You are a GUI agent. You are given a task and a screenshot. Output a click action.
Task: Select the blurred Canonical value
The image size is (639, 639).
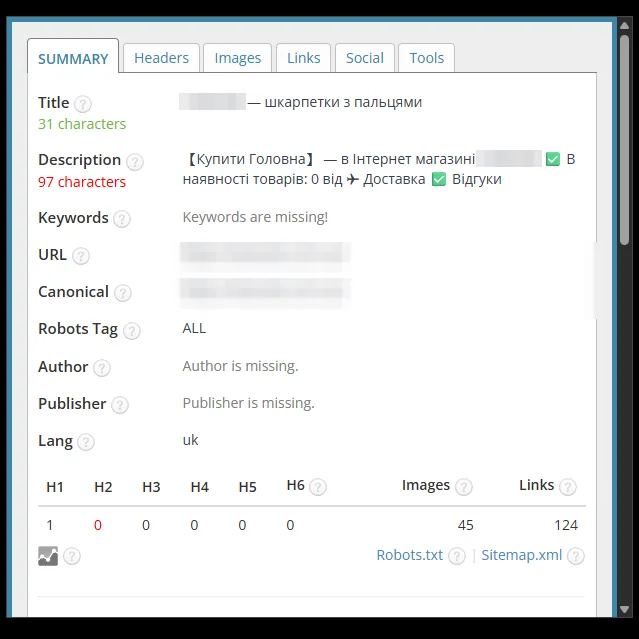pyautogui.click(x=266, y=292)
